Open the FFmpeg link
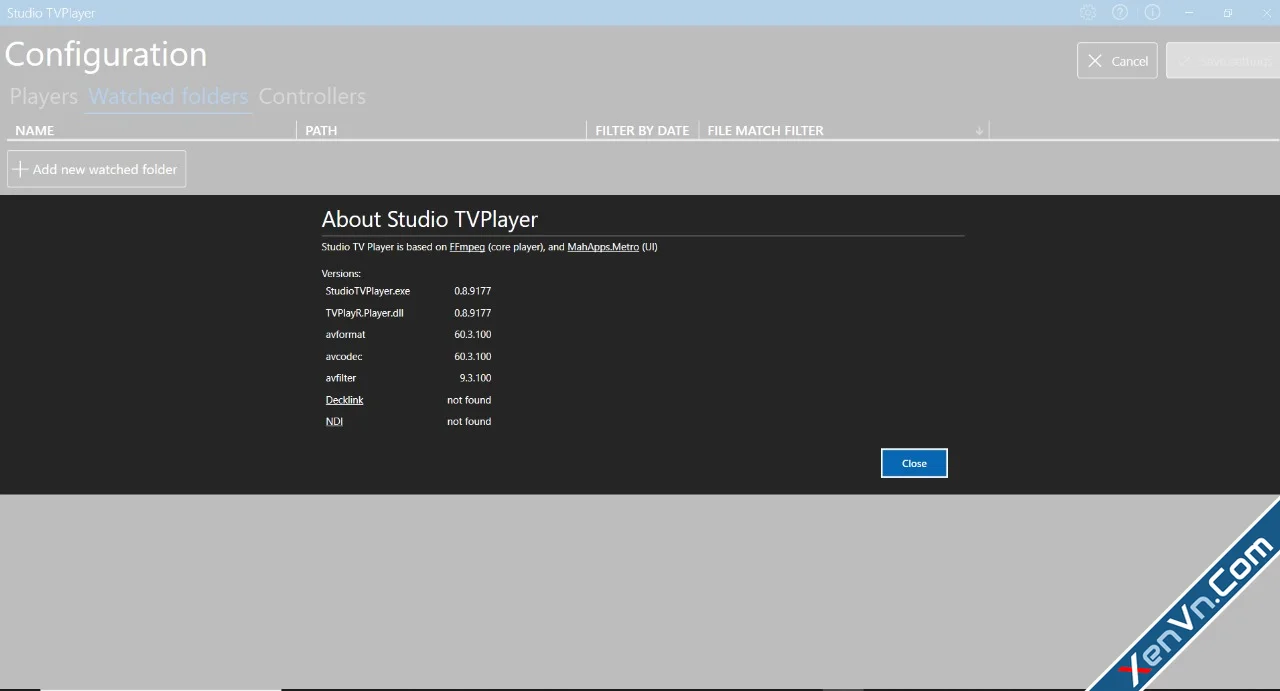This screenshot has height=691, width=1280. (x=467, y=247)
